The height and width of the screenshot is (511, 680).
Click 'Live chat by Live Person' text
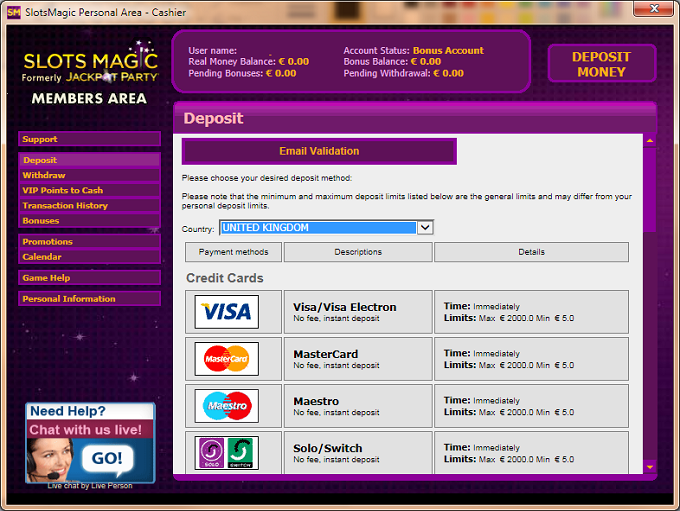tap(90, 486)
